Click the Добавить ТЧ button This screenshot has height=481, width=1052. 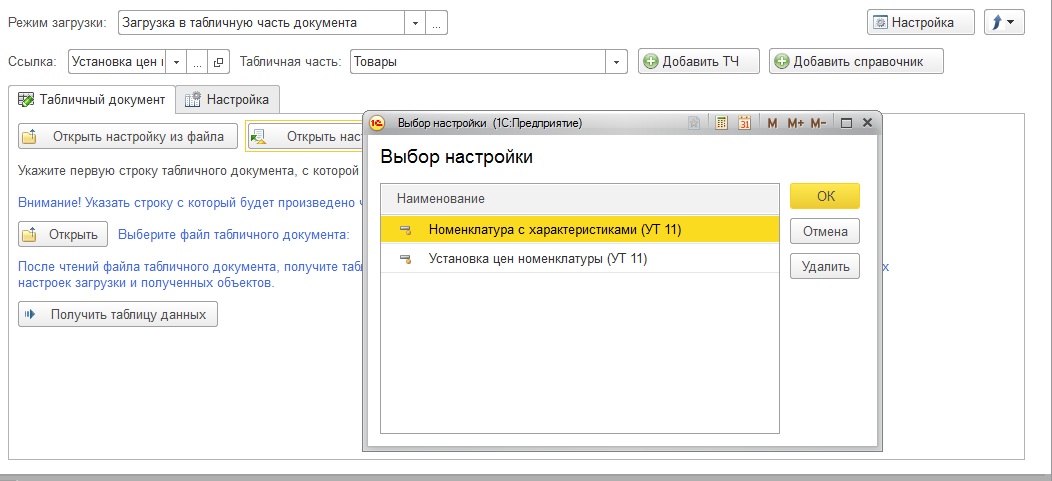pos(698,61)
